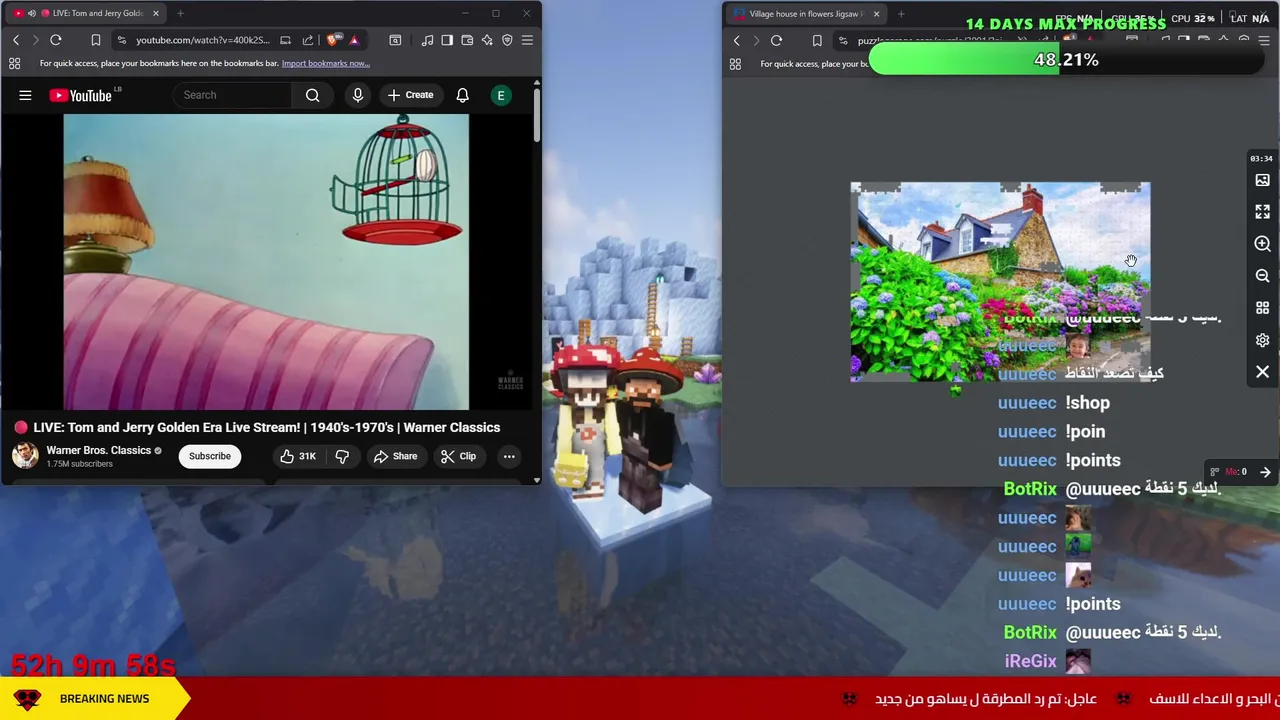The height and width of the screenshot is (720, 1280).
Task: Zoom out of the jigsaw puzzle
Action: point(1262,276)
